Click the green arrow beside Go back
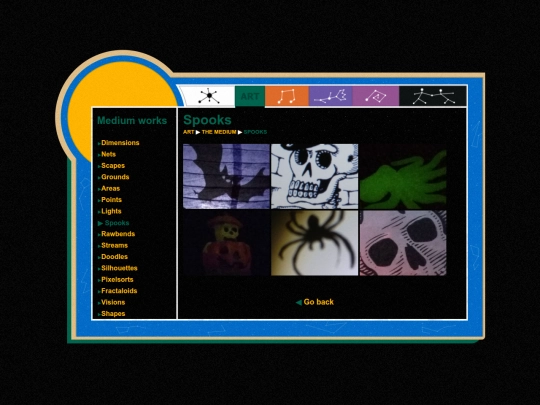Image resolution: width=540 pixels, height=405 pixels. tap(299, 302)
